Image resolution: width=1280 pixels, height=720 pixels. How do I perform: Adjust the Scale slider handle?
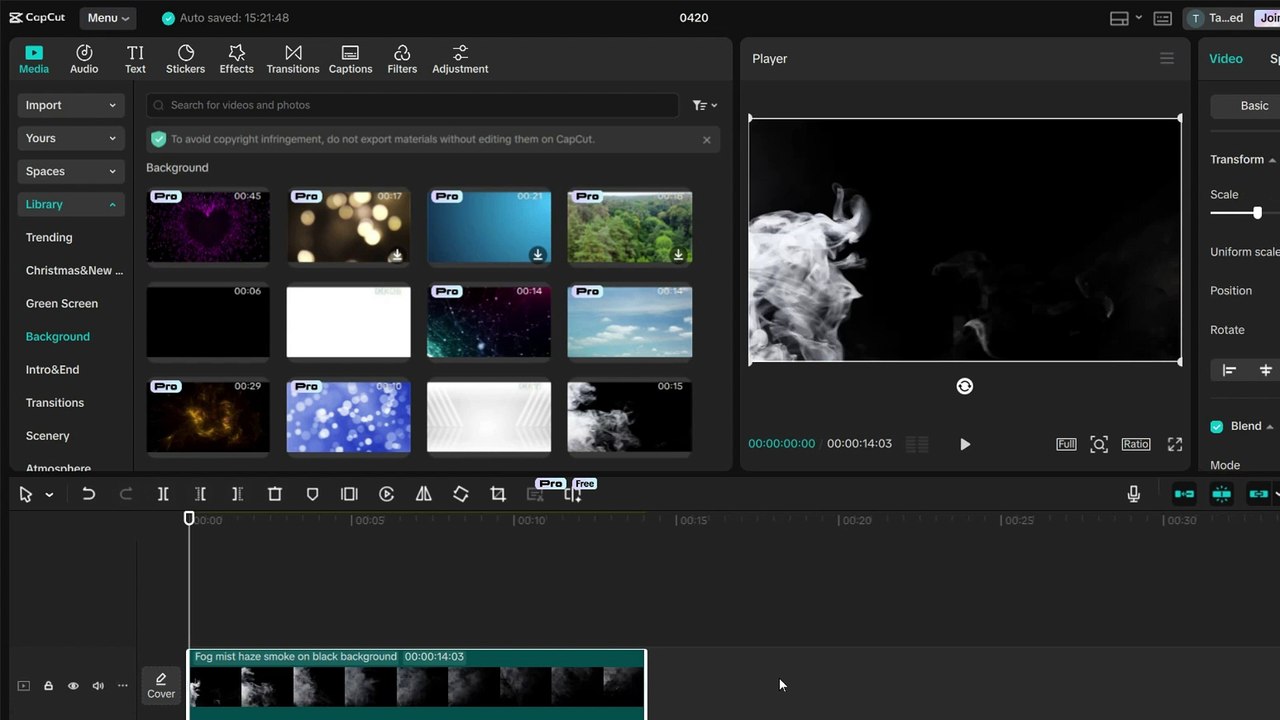[x=1257, y=212]
